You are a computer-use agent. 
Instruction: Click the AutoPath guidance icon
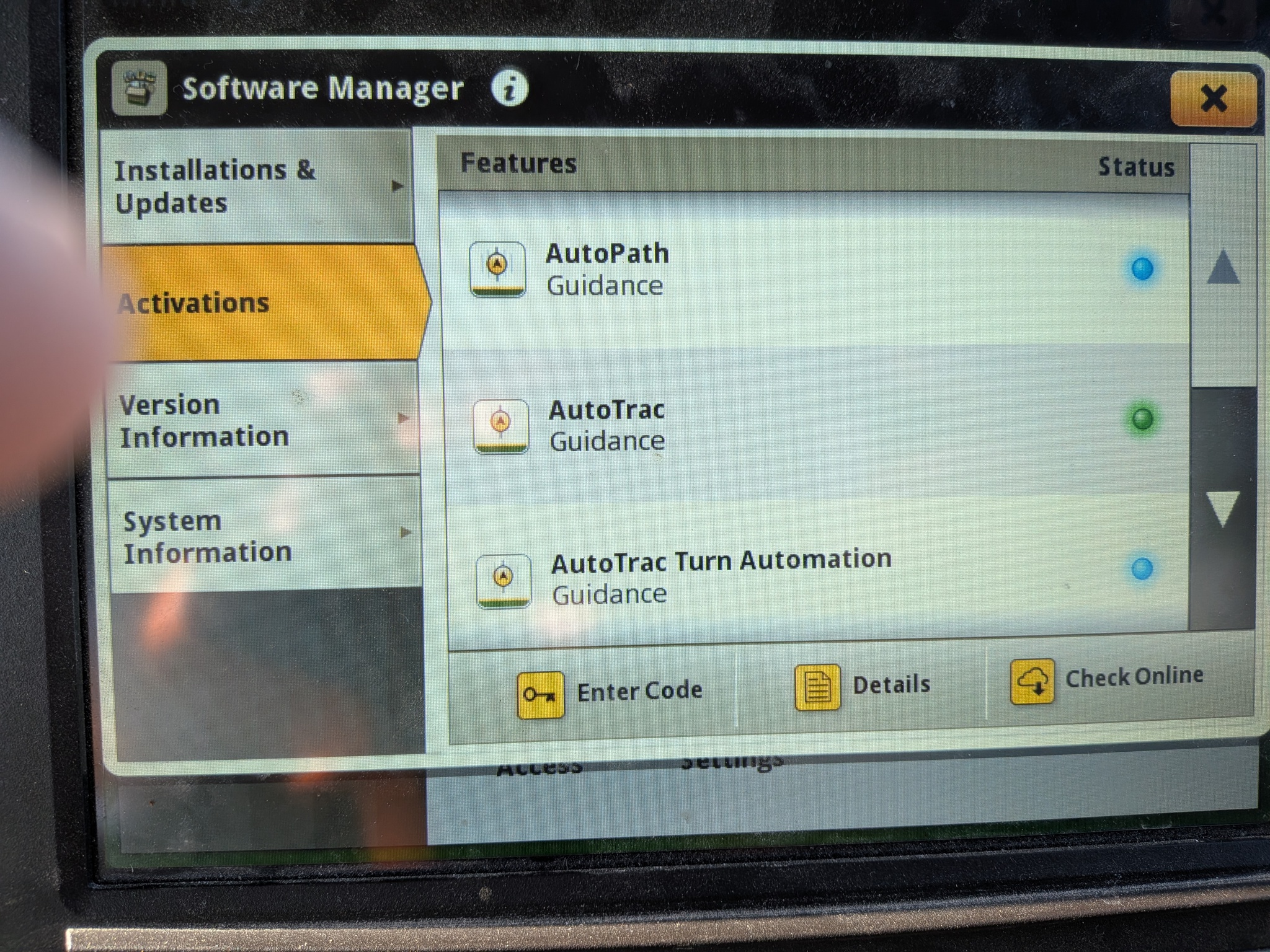coord(497,269)
